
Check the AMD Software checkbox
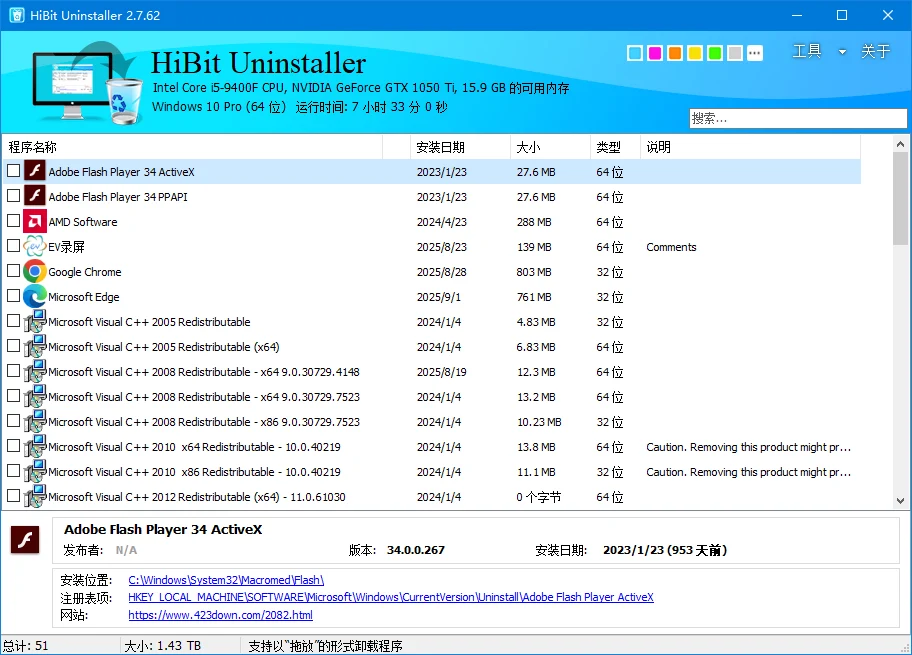pos(13,221)
